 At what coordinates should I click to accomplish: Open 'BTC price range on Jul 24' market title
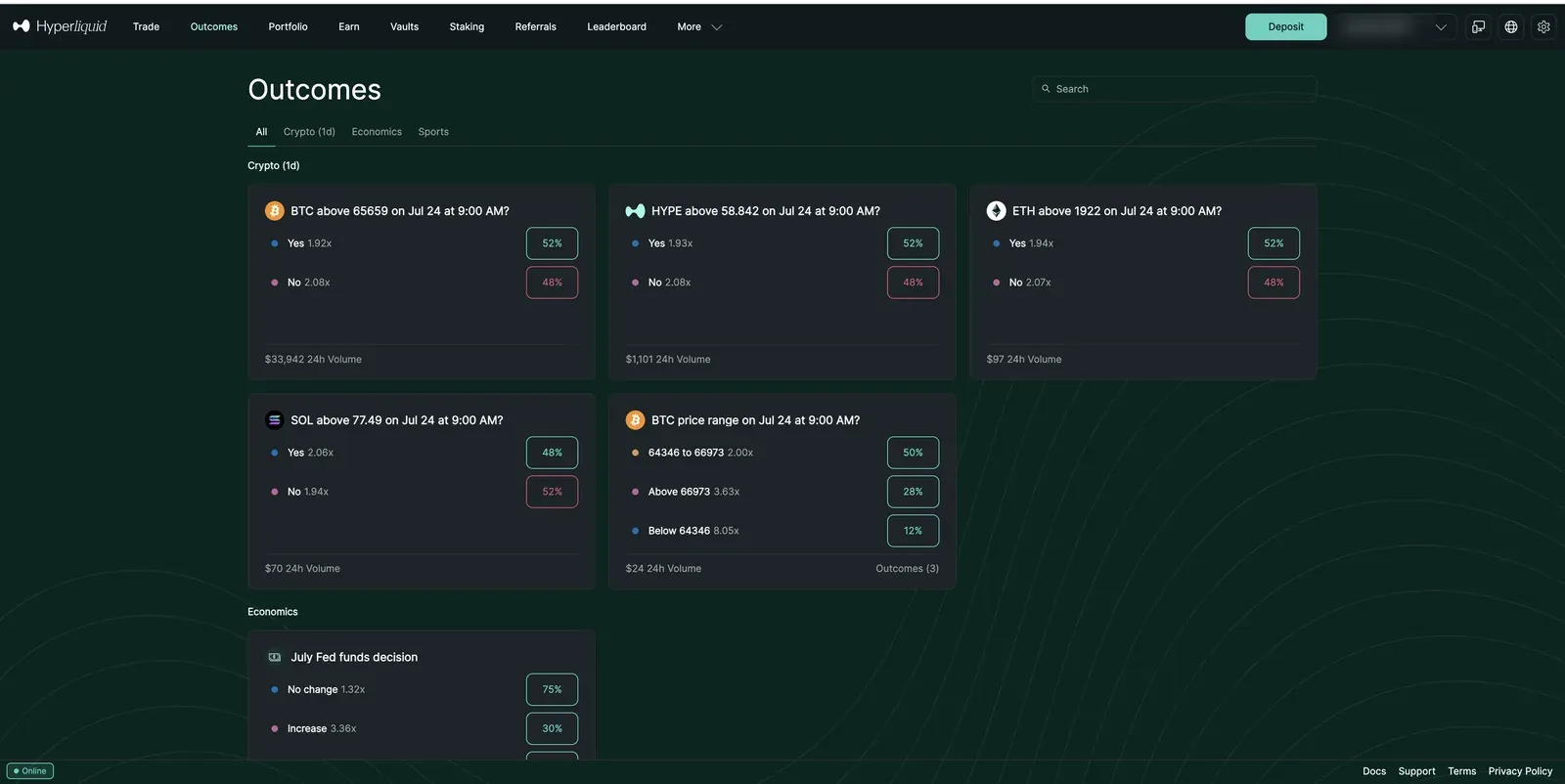[756, 420]
